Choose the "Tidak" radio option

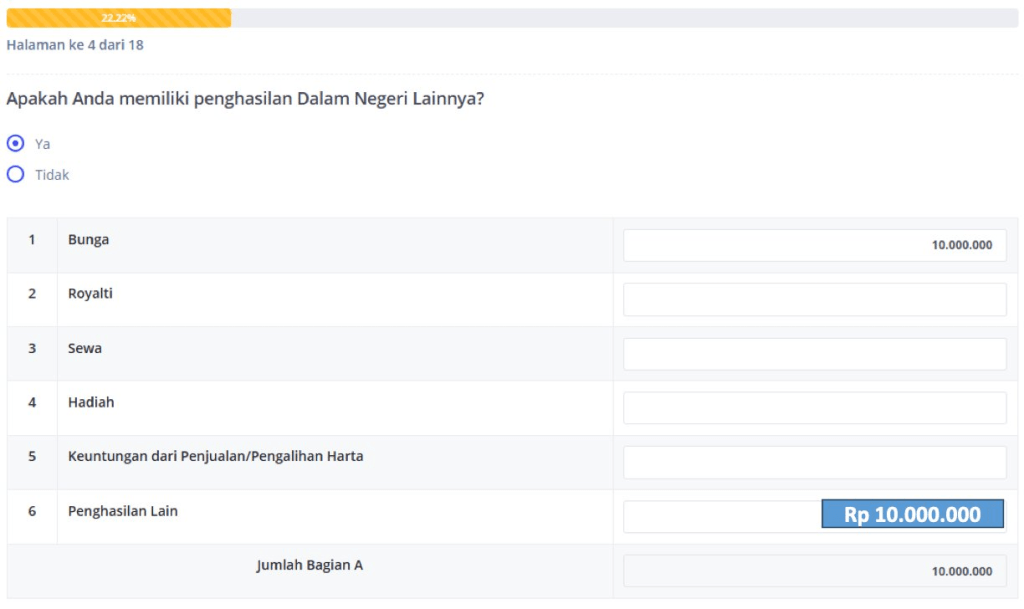point(15,174)
